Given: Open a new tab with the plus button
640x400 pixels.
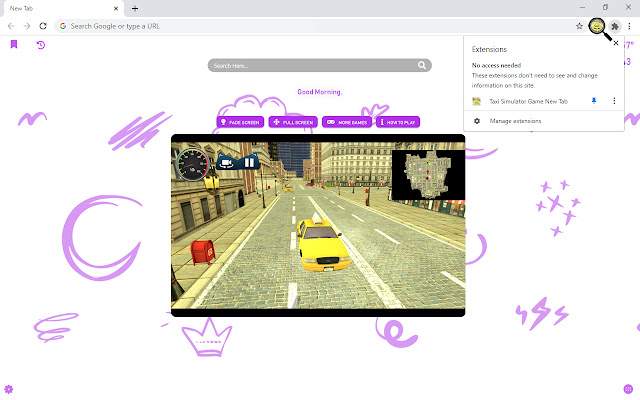Looking at the screenshot, I should (135, 9).
